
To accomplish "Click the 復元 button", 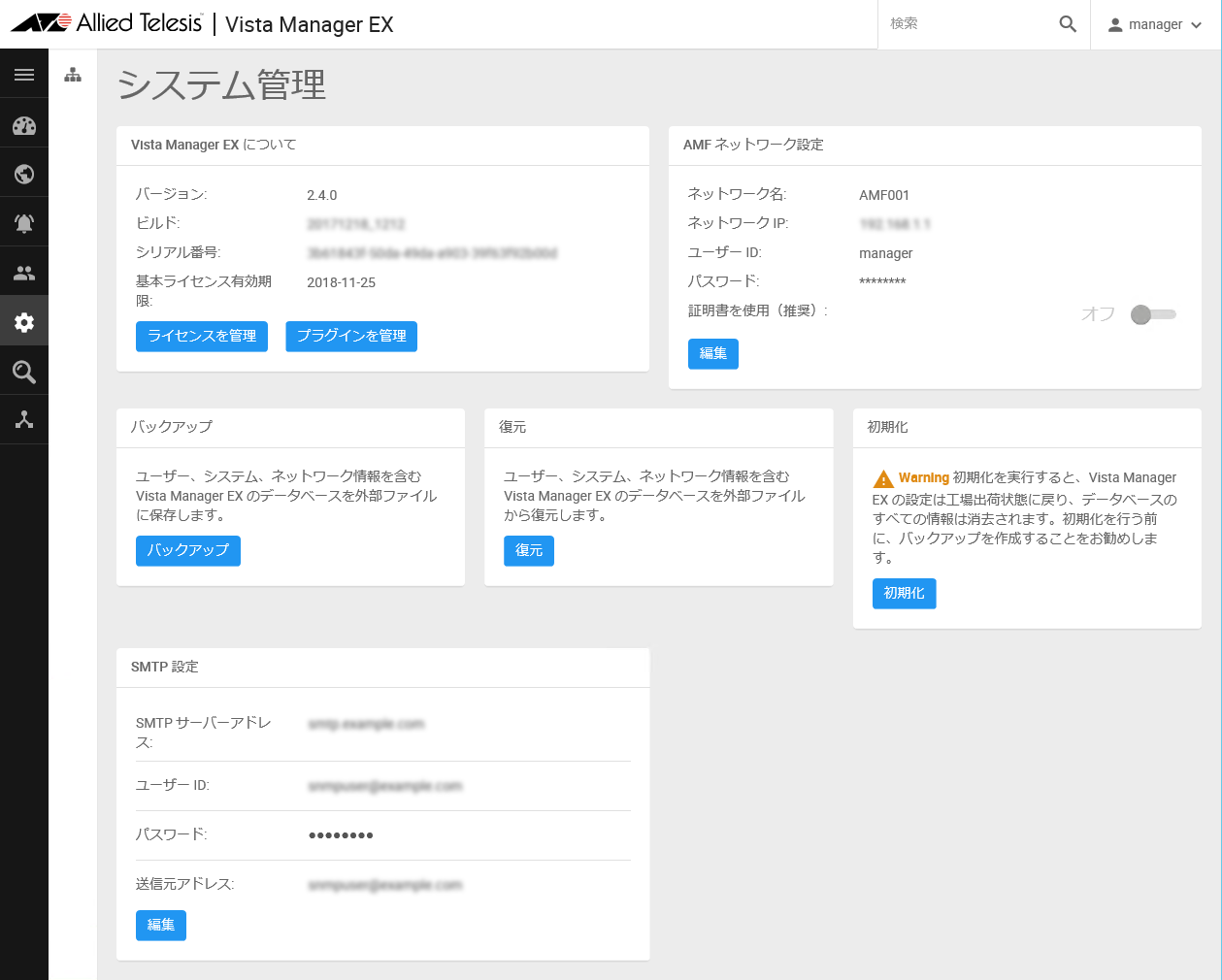I will (529, 550).
